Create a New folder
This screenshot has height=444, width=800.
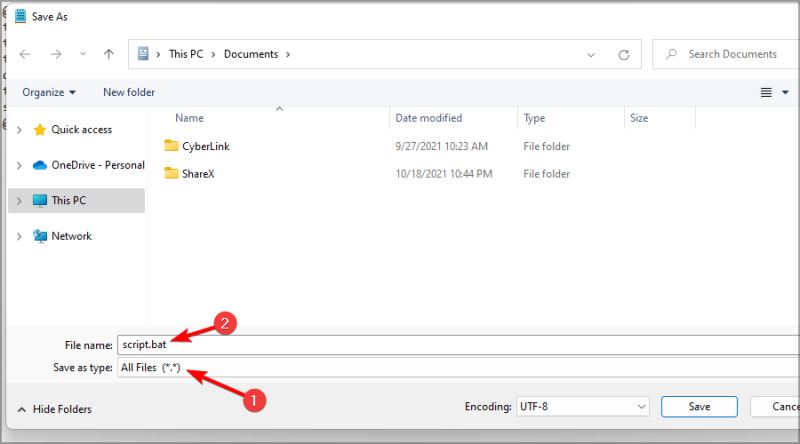(x=129, y=92)
